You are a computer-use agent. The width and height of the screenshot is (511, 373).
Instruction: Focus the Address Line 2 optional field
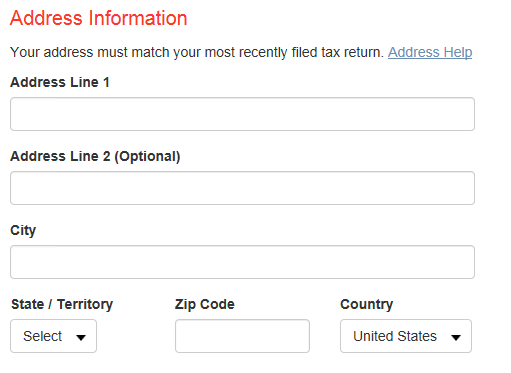(242, 188)
